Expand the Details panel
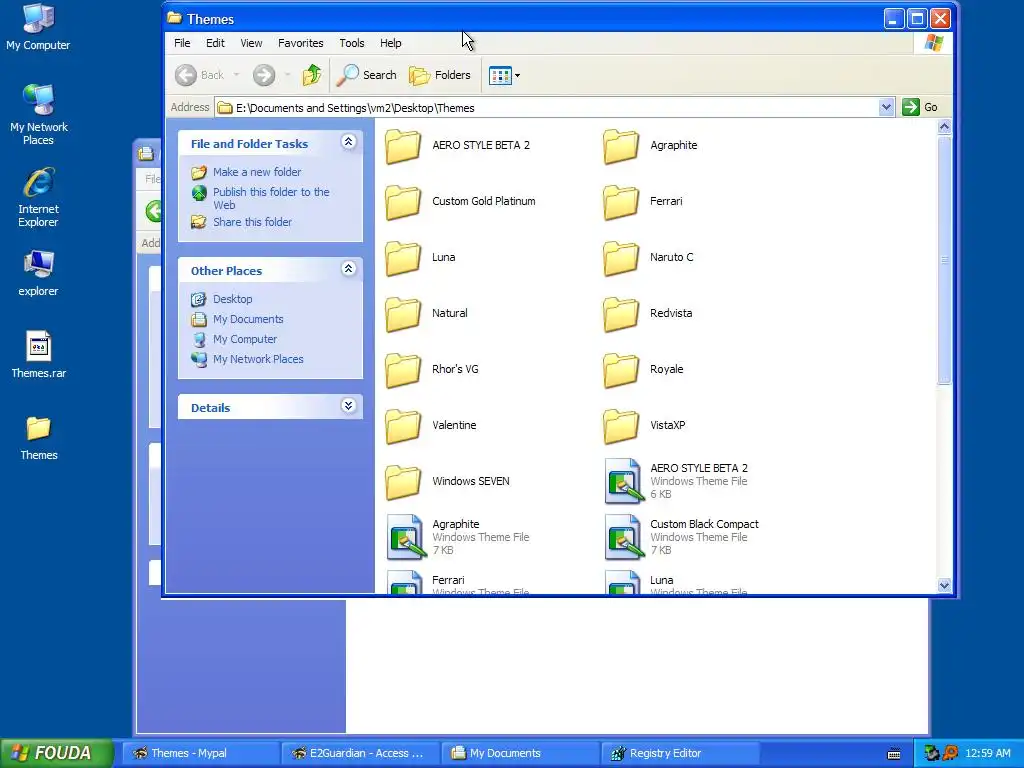This screenshot has width=1024, height=768. coord(349,406)
